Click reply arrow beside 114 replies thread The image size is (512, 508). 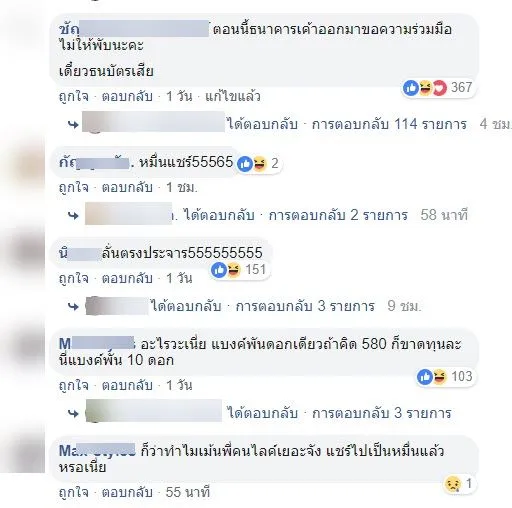(x=73, y=125)
